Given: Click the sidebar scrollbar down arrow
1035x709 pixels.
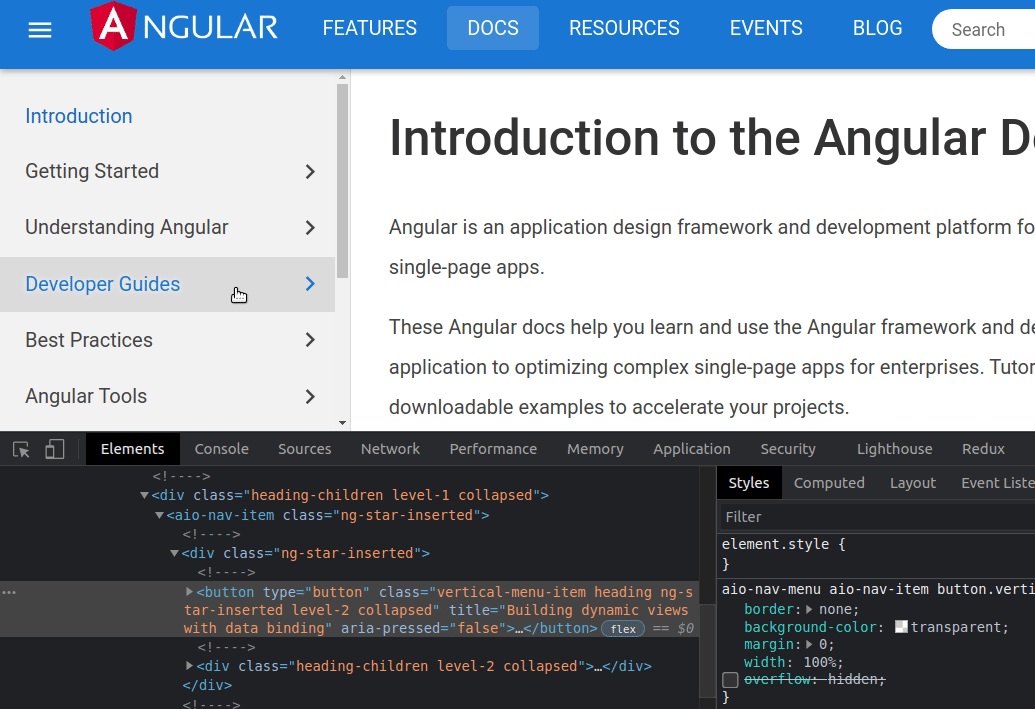Looking at the screenshot, I should [342, 423].
